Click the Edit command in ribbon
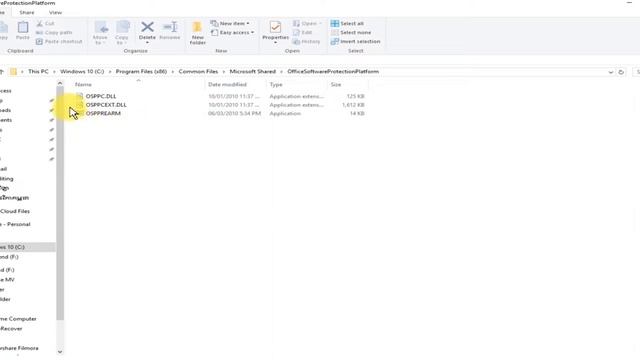 pyautogui.click(x=303, y=33)
